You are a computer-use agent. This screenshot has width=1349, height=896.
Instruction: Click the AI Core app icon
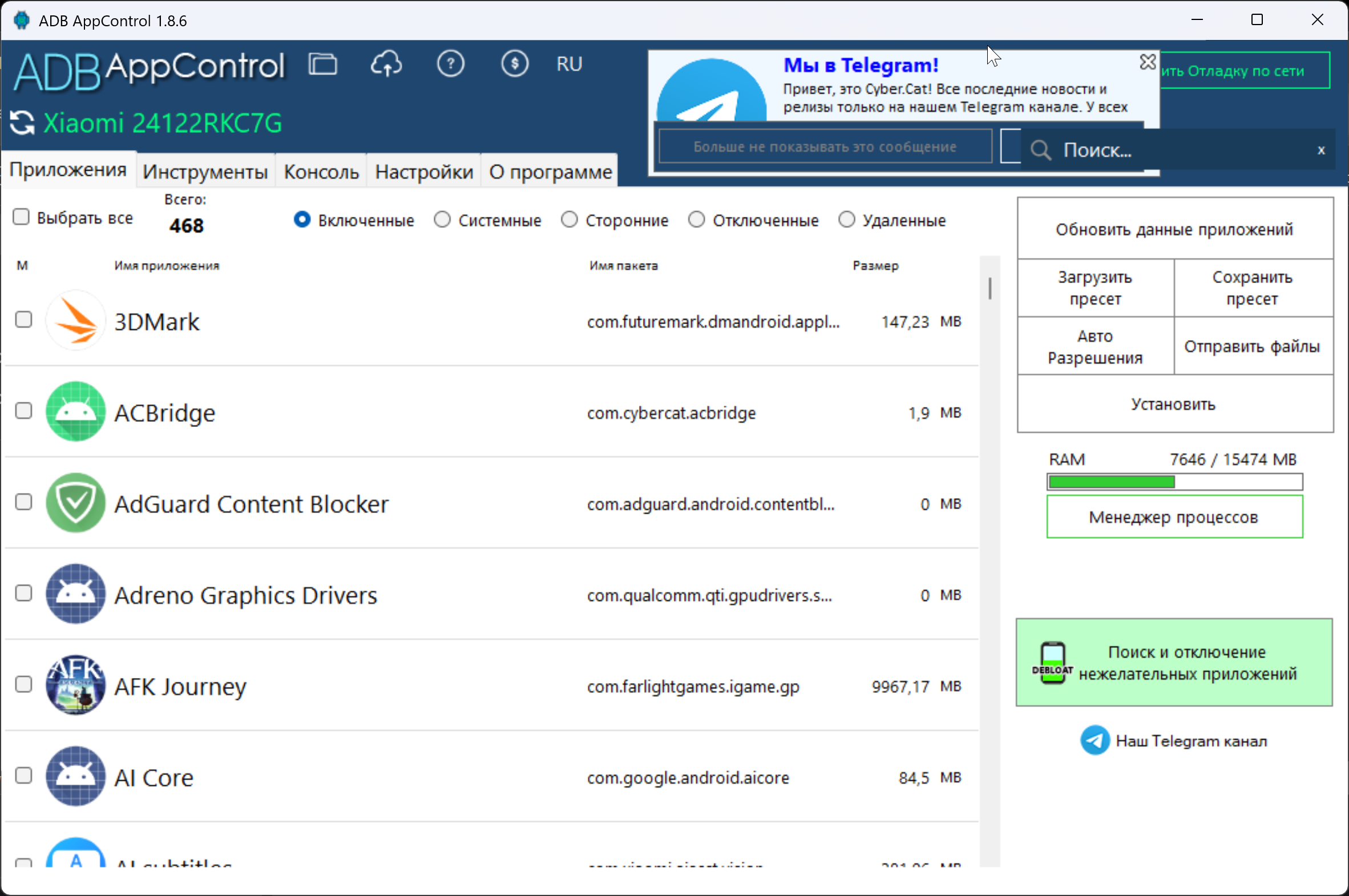75,776
